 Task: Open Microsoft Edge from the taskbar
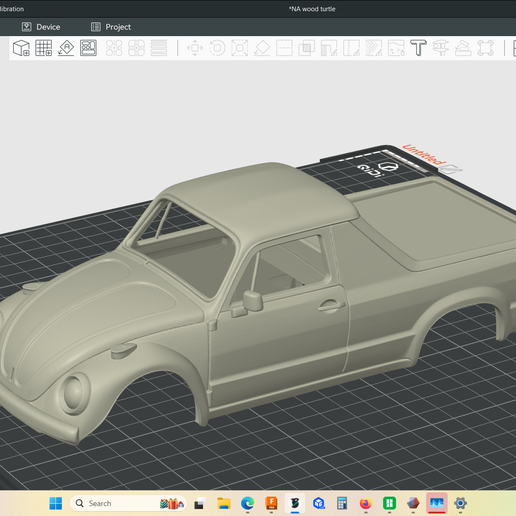pos(248,503)
